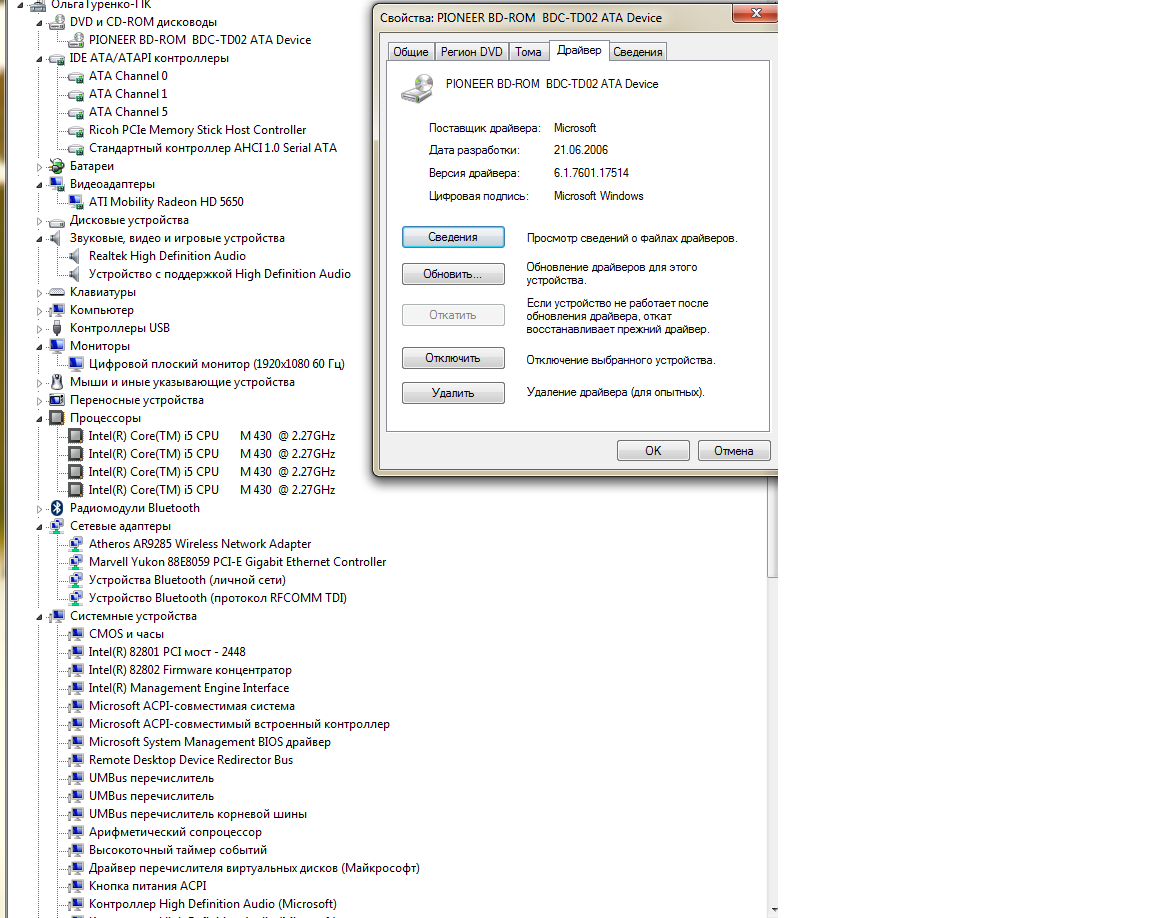Click the Сведения driver details button

point(453,237)
